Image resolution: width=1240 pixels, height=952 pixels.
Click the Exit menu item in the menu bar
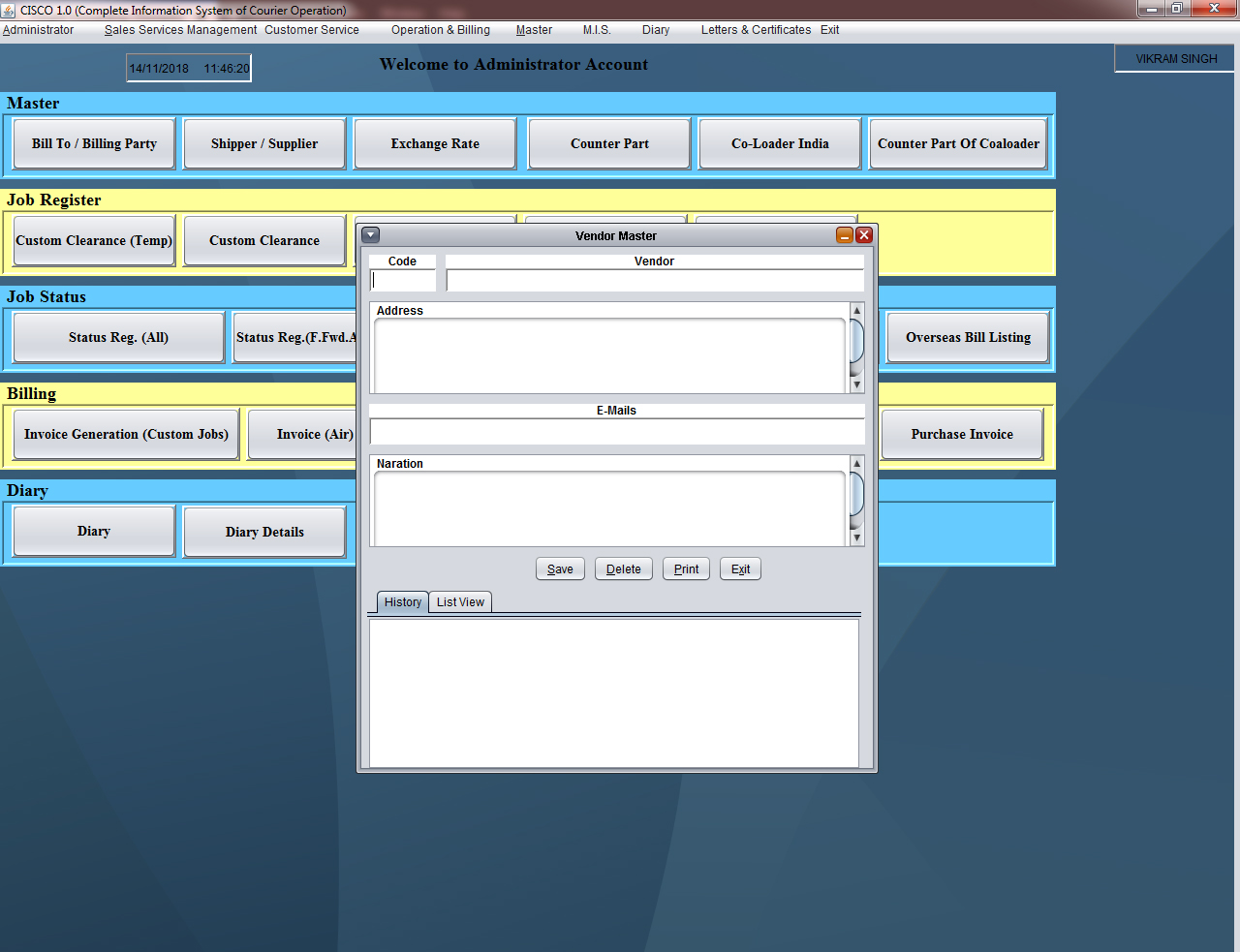click(830, 30)
